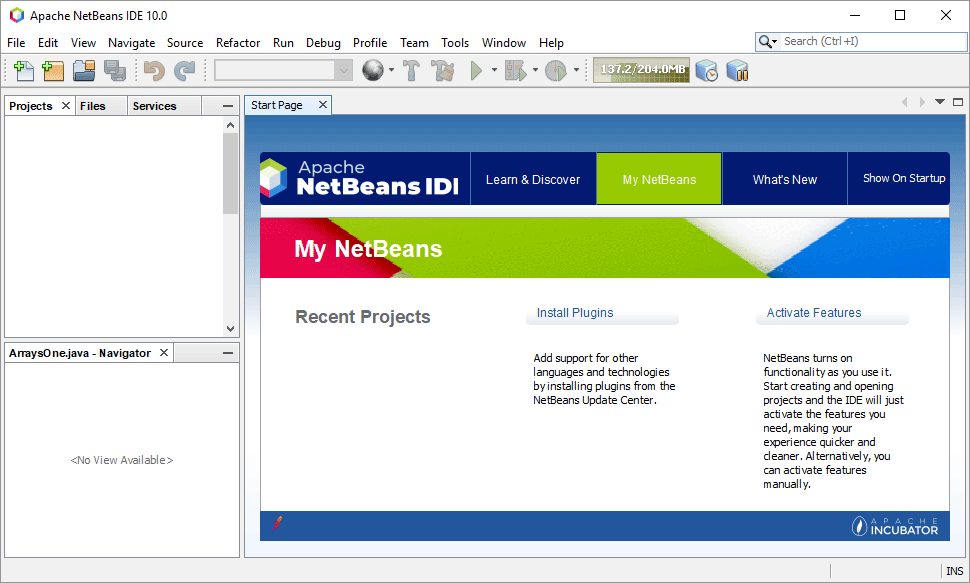Expand the project configuration combo box
The image size is (970, 583).
(343, 70)
